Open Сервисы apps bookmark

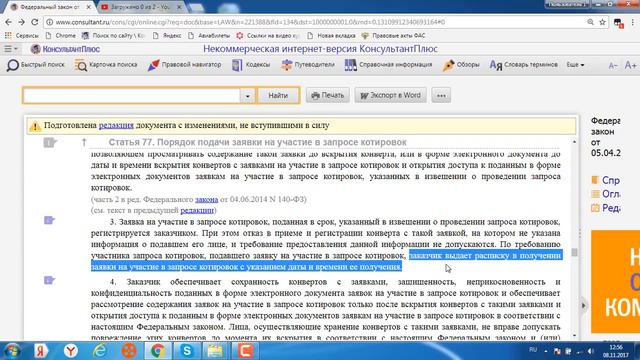[22, 36]
